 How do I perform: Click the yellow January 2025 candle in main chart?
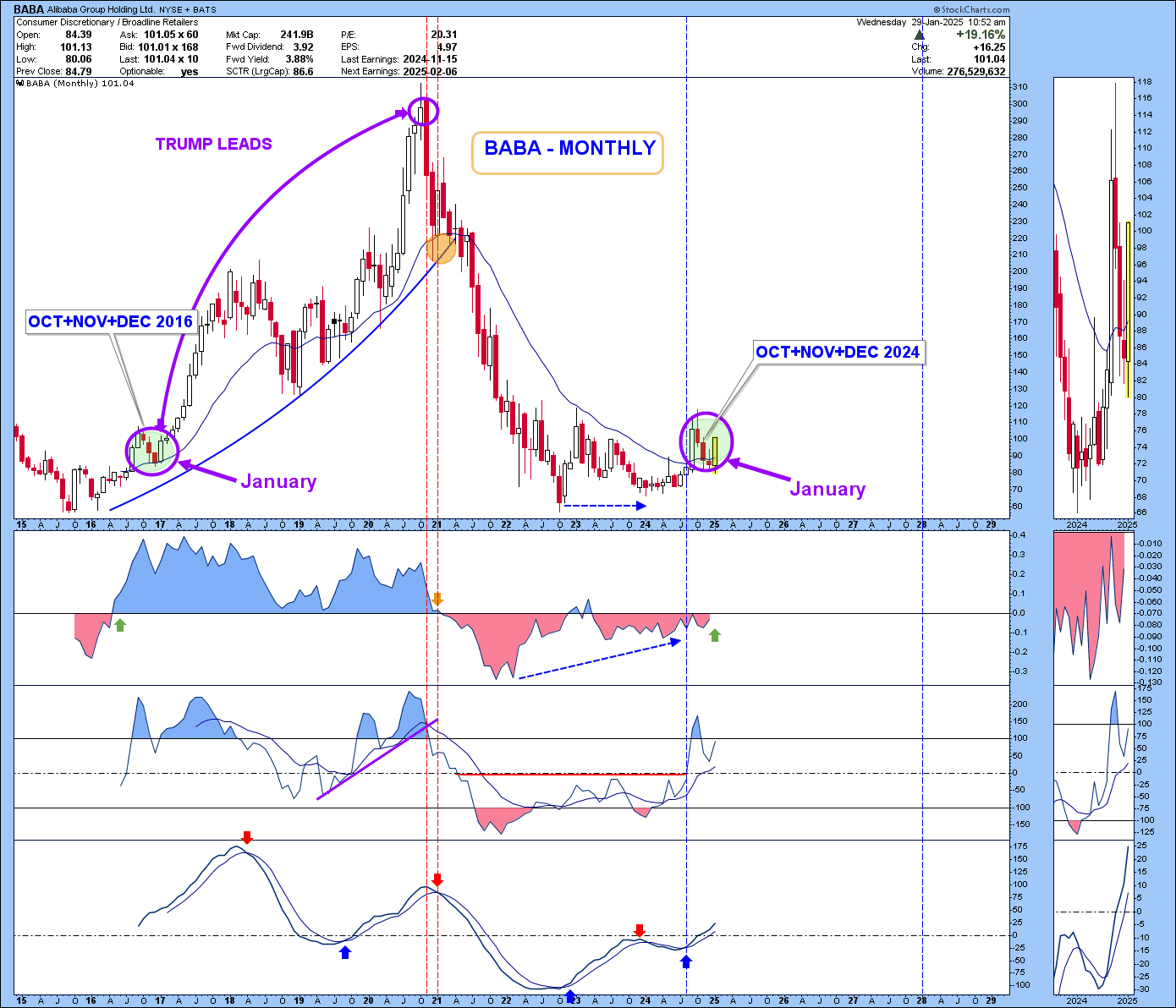pos(715,453)
